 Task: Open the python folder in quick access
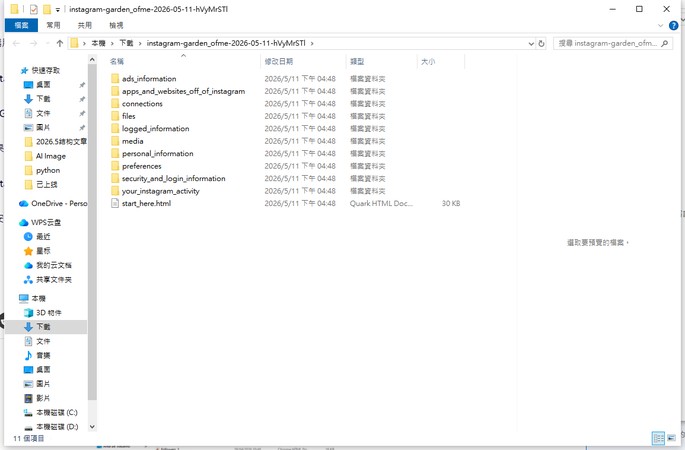(x=42, y=170)
